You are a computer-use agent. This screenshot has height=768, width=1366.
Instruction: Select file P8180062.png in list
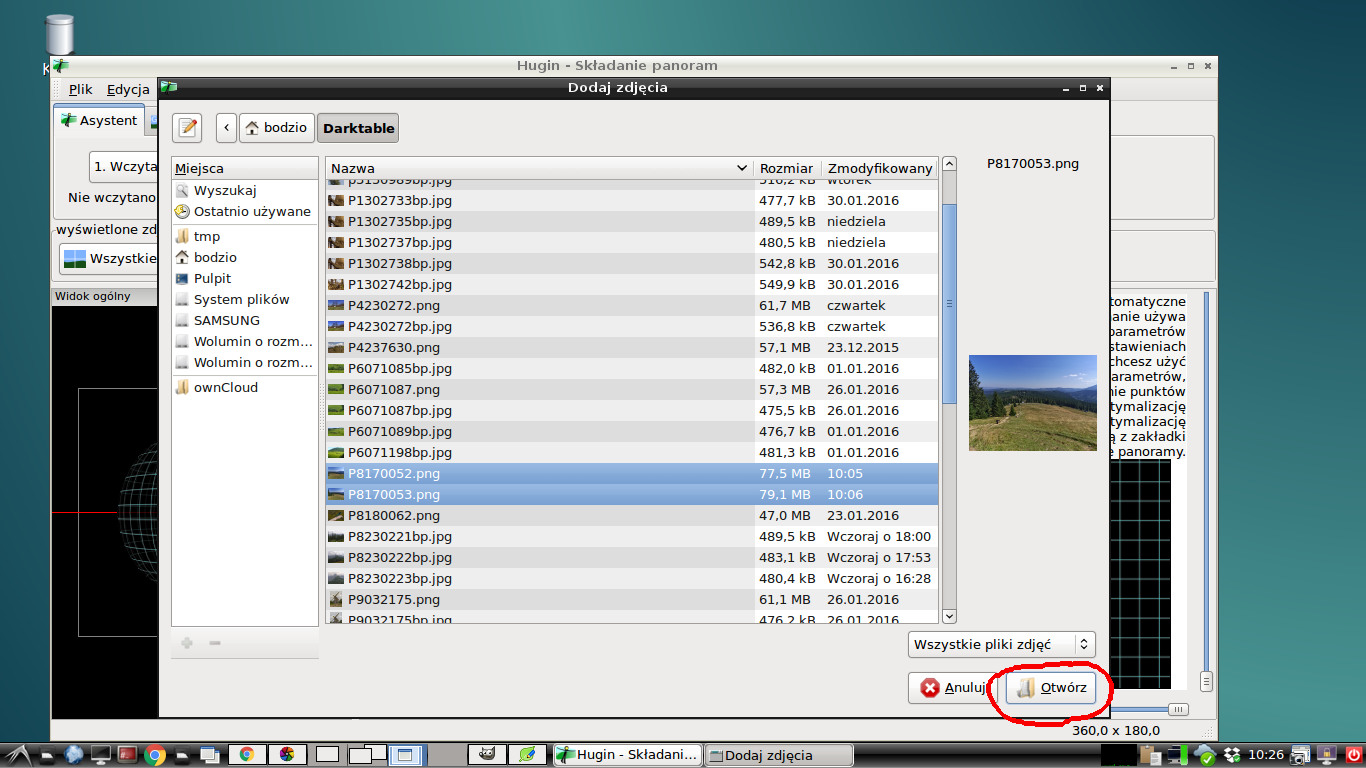pyautogui.click(x=394, y=516)
